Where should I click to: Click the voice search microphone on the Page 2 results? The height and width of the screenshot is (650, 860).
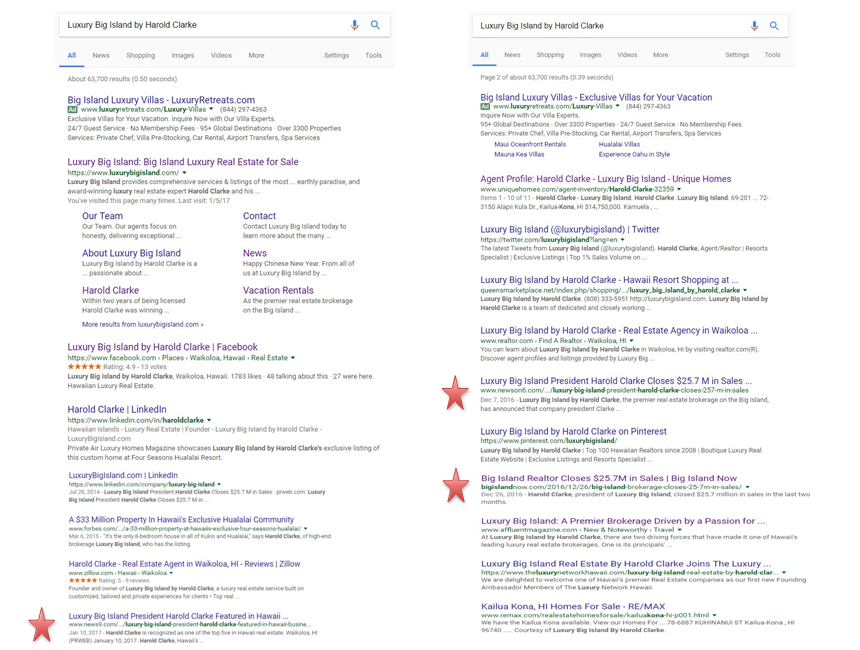[754, 26]
